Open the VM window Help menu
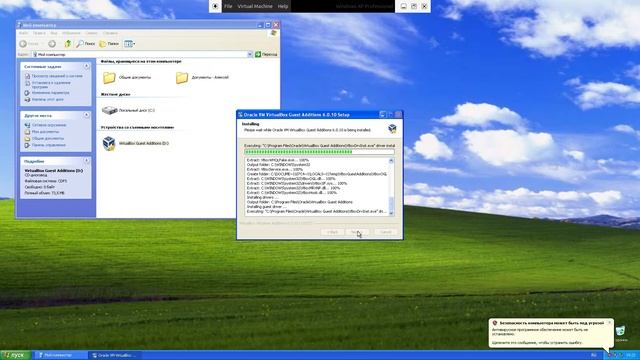 point(283,6)
